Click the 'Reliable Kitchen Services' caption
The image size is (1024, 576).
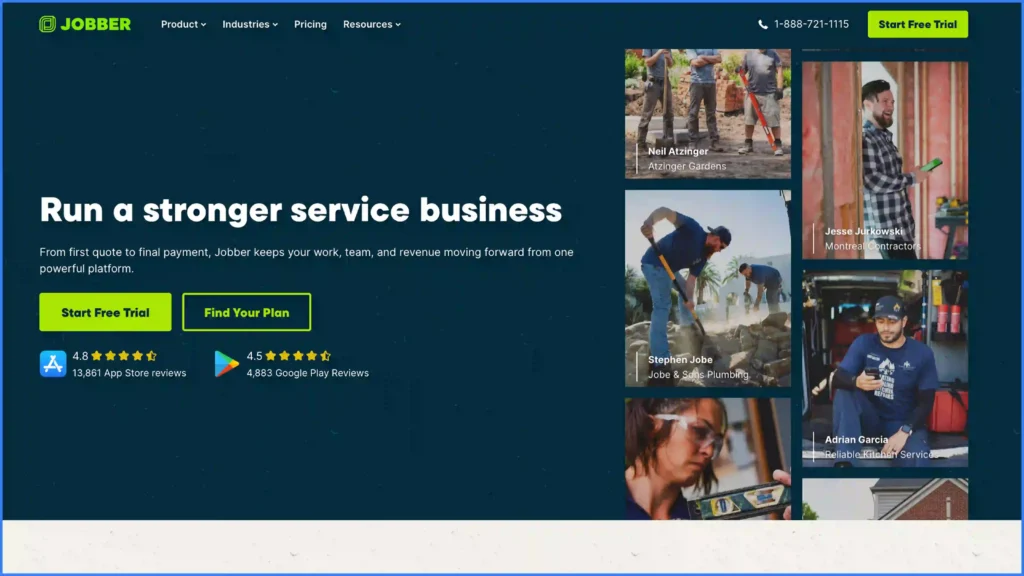[882, 455]
